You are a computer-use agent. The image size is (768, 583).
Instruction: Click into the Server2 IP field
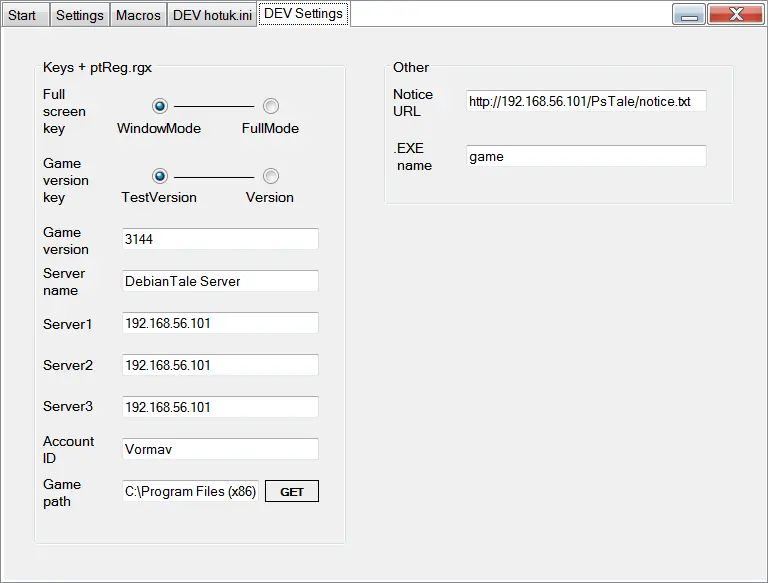coord(220,365)
